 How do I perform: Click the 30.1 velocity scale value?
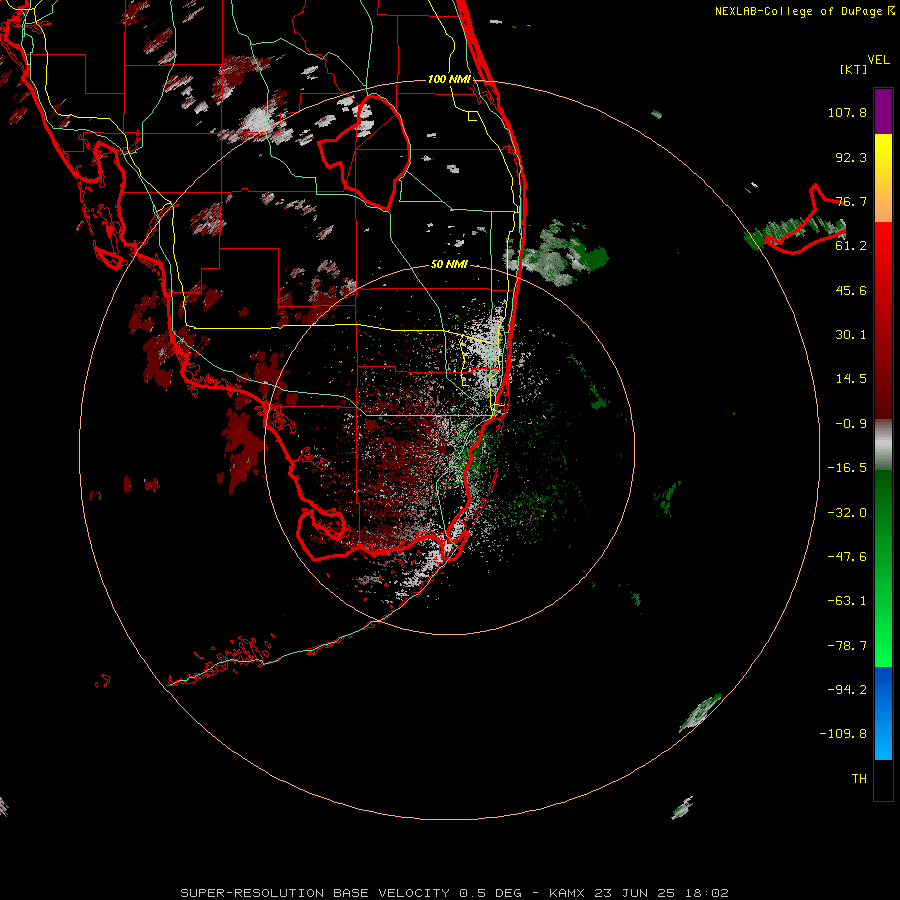(x=851, y=335)
